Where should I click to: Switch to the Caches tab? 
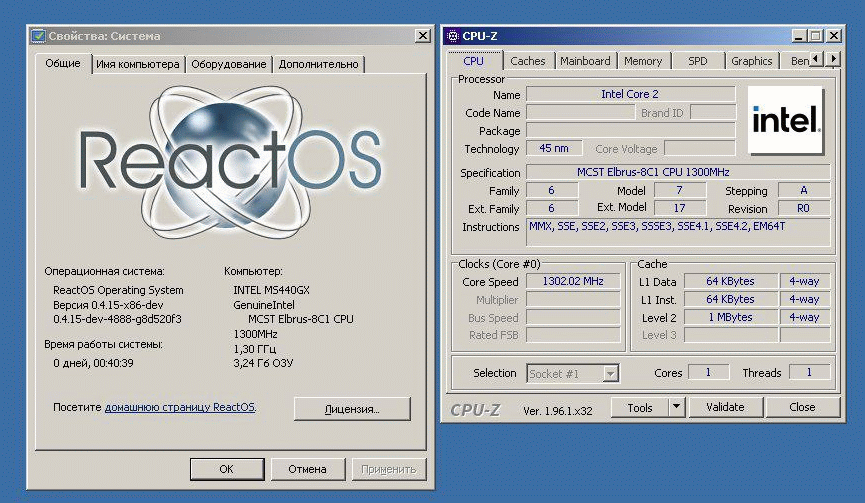(x=527, y=61)
